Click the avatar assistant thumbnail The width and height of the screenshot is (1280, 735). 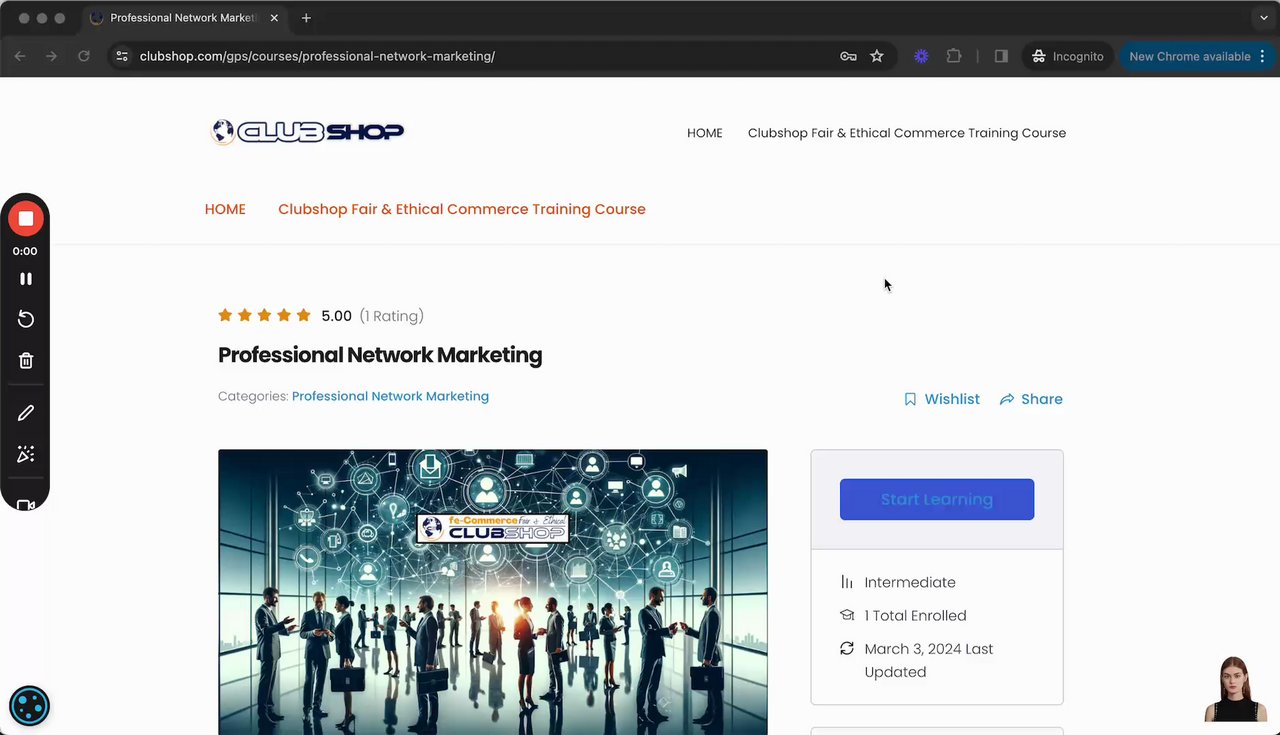1235,689
